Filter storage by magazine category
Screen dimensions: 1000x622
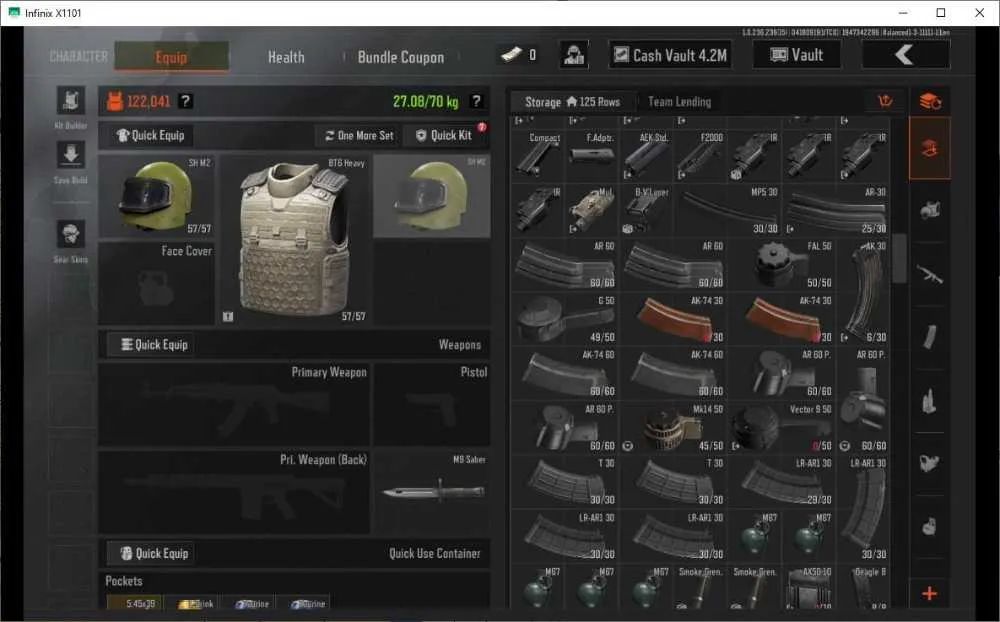tap(929, 337)
